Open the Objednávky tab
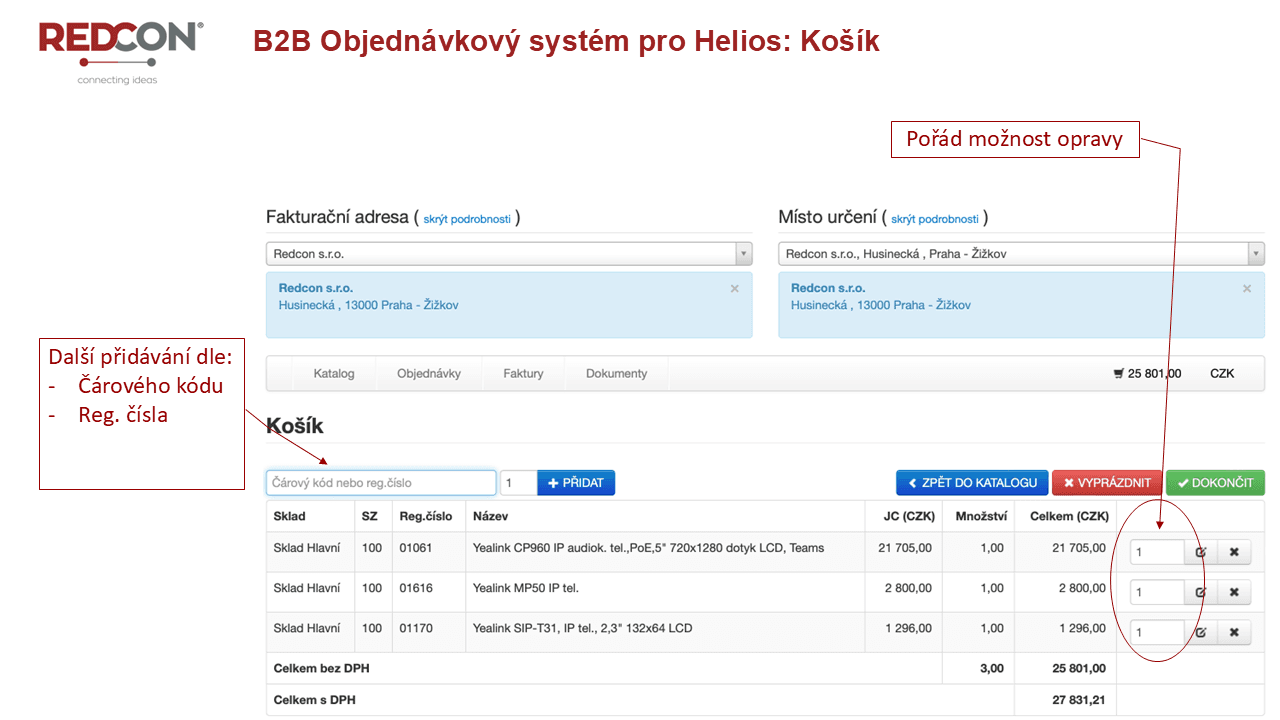 point(429,373)
